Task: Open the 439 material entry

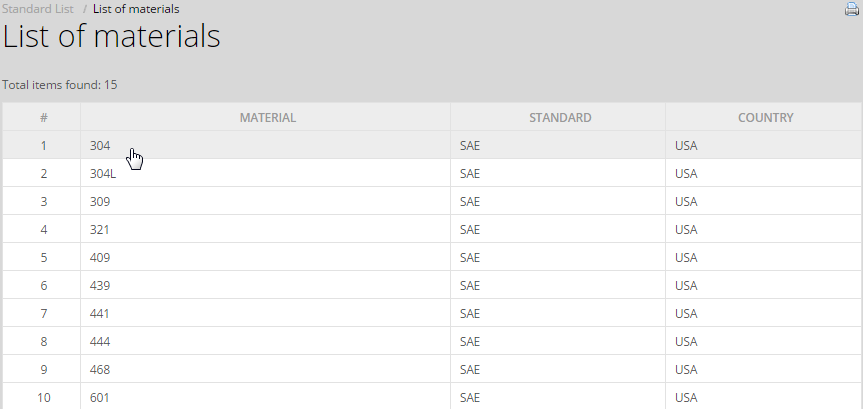Action: (100, 286)
